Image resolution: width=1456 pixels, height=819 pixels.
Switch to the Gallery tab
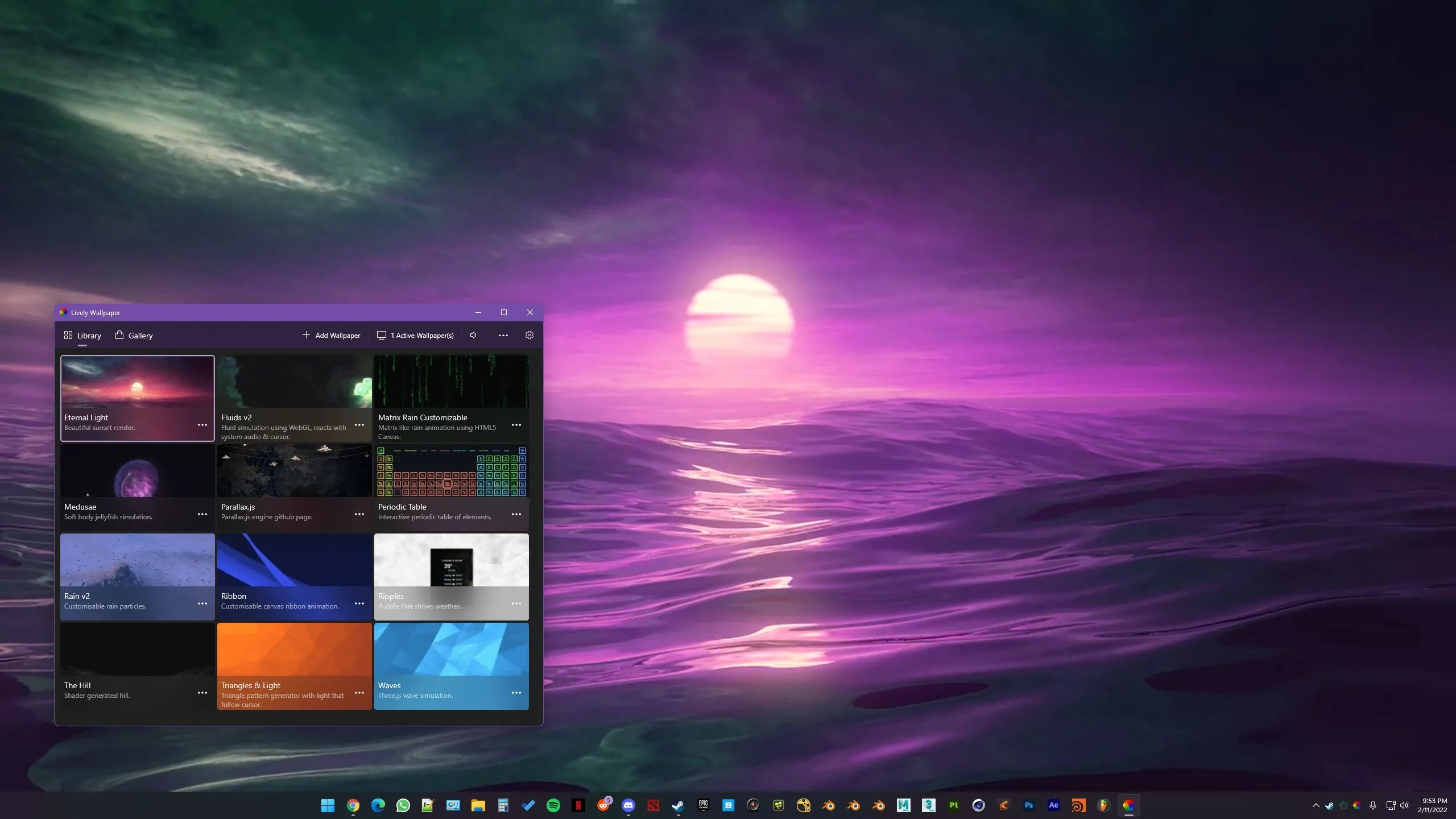click(x=134, y=335)
